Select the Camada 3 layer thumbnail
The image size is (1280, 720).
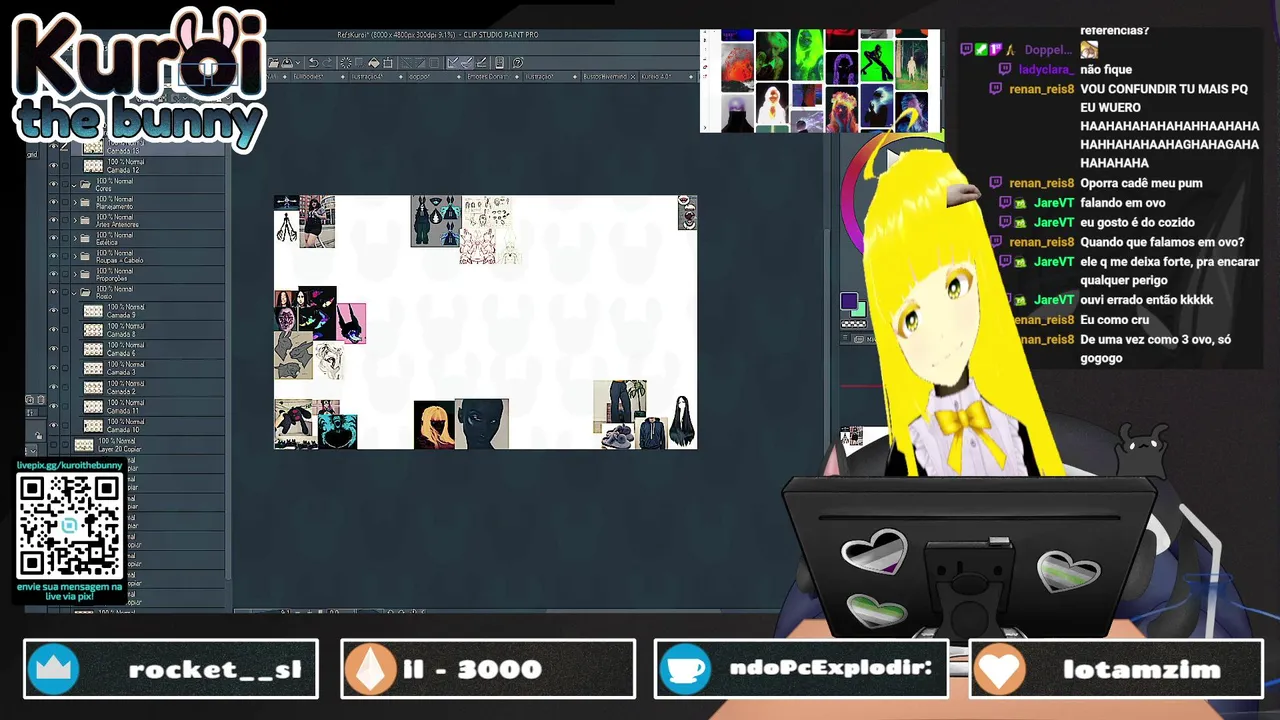[x=93, y=368]
